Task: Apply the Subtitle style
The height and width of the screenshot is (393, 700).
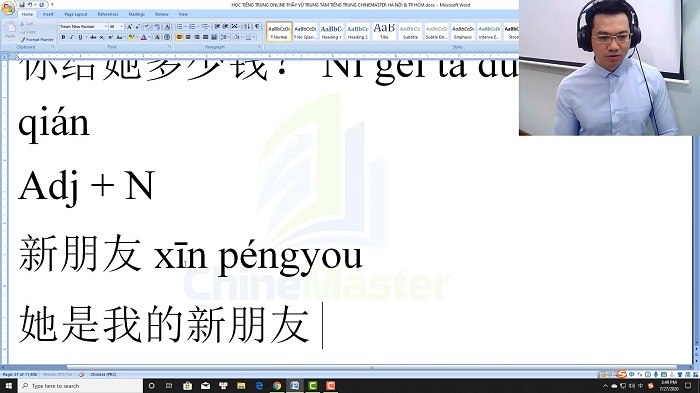Action: click(410, 32)
